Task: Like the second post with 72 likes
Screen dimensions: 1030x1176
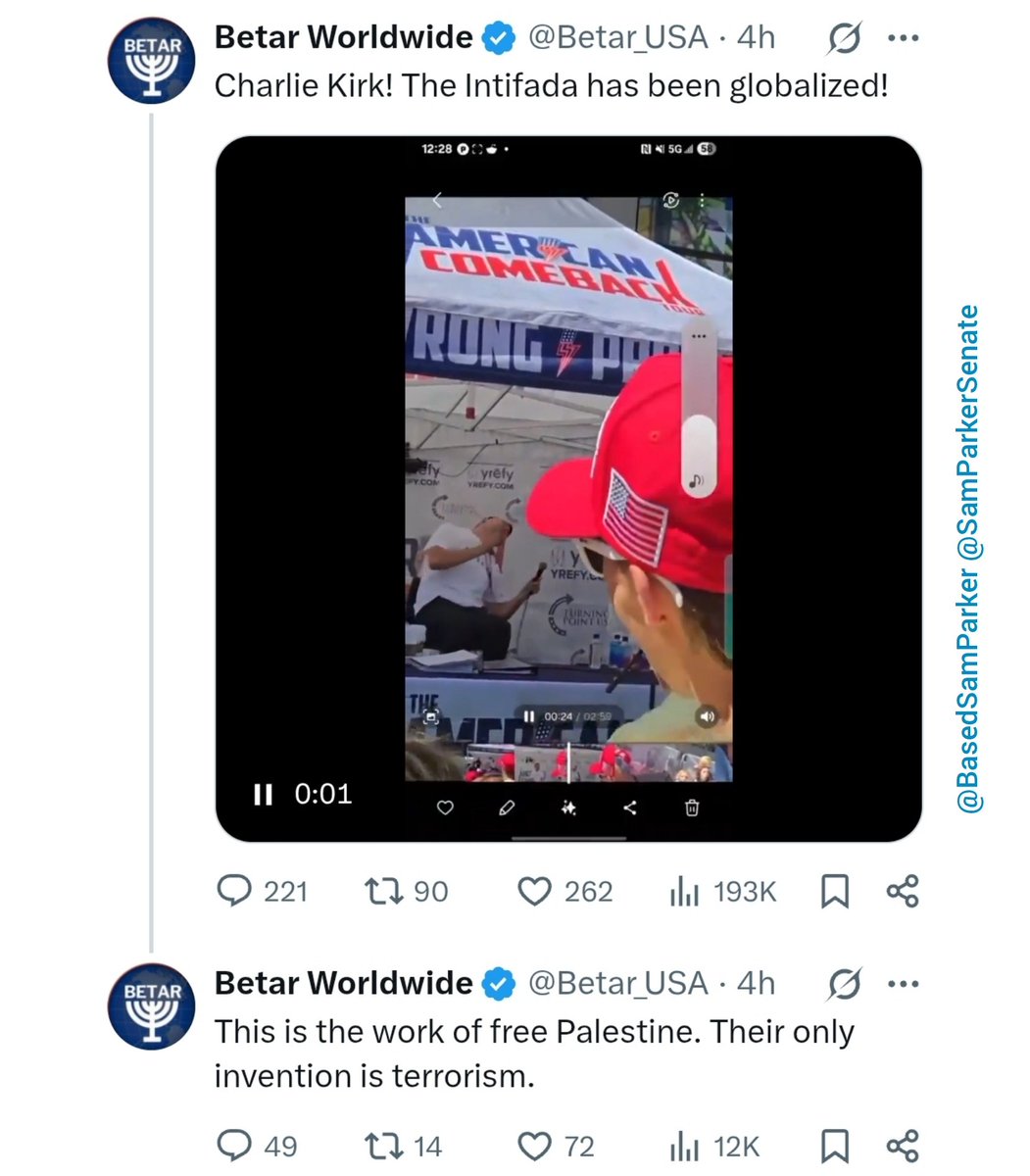Action: pos(556,1146)
